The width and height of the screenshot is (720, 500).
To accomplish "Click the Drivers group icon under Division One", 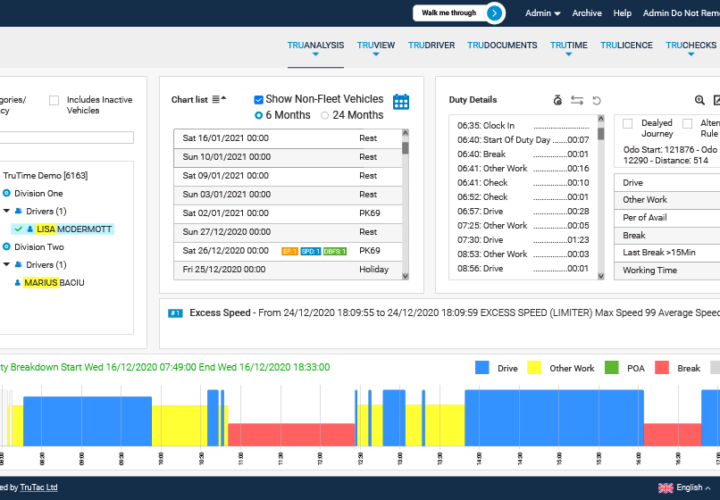I will coord(18,211).
